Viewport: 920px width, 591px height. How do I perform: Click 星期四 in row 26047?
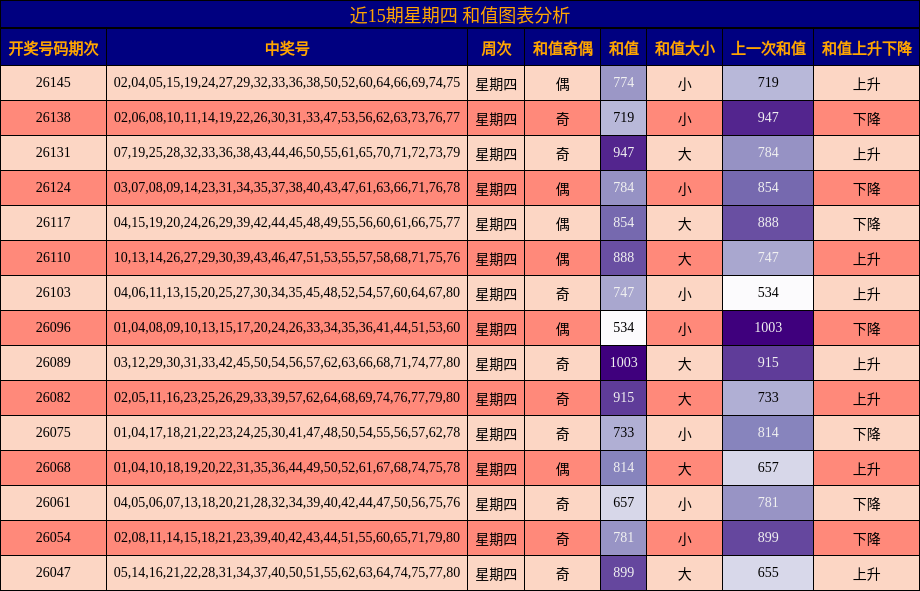tap(496, 573)
